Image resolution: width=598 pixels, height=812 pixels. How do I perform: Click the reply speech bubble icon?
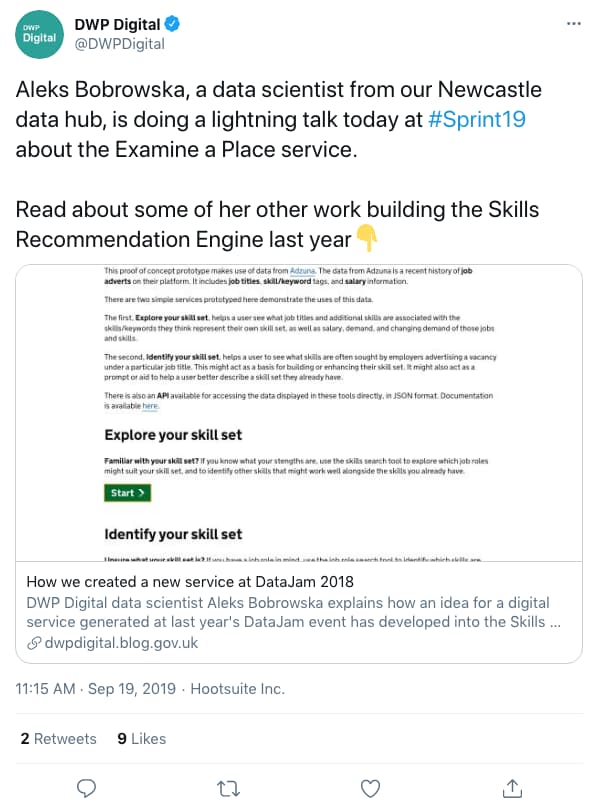tap(86, 788)
